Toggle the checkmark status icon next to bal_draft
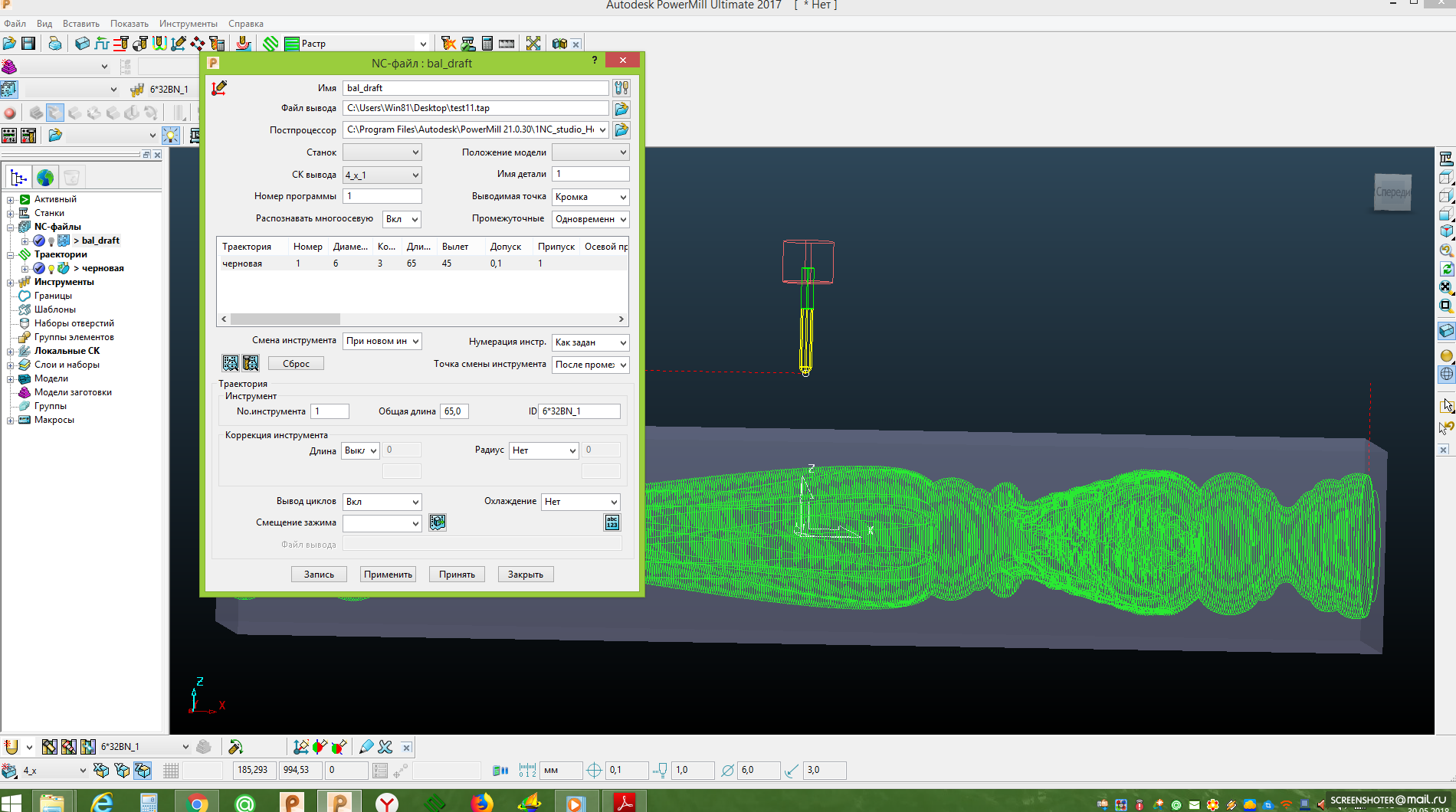The height and width of the screenshot is (812, 1456). [39, 241]
